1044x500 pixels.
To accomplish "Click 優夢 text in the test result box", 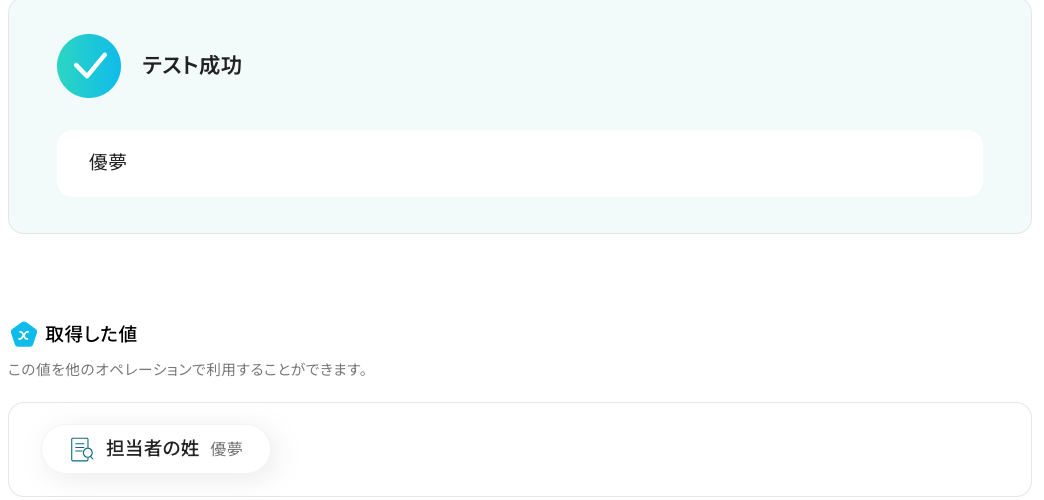I will click(108, 163).
